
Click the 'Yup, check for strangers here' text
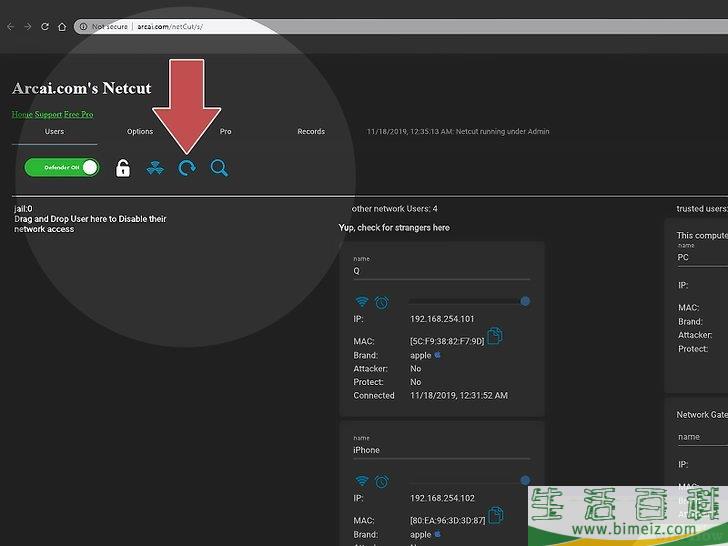[394, 228]
